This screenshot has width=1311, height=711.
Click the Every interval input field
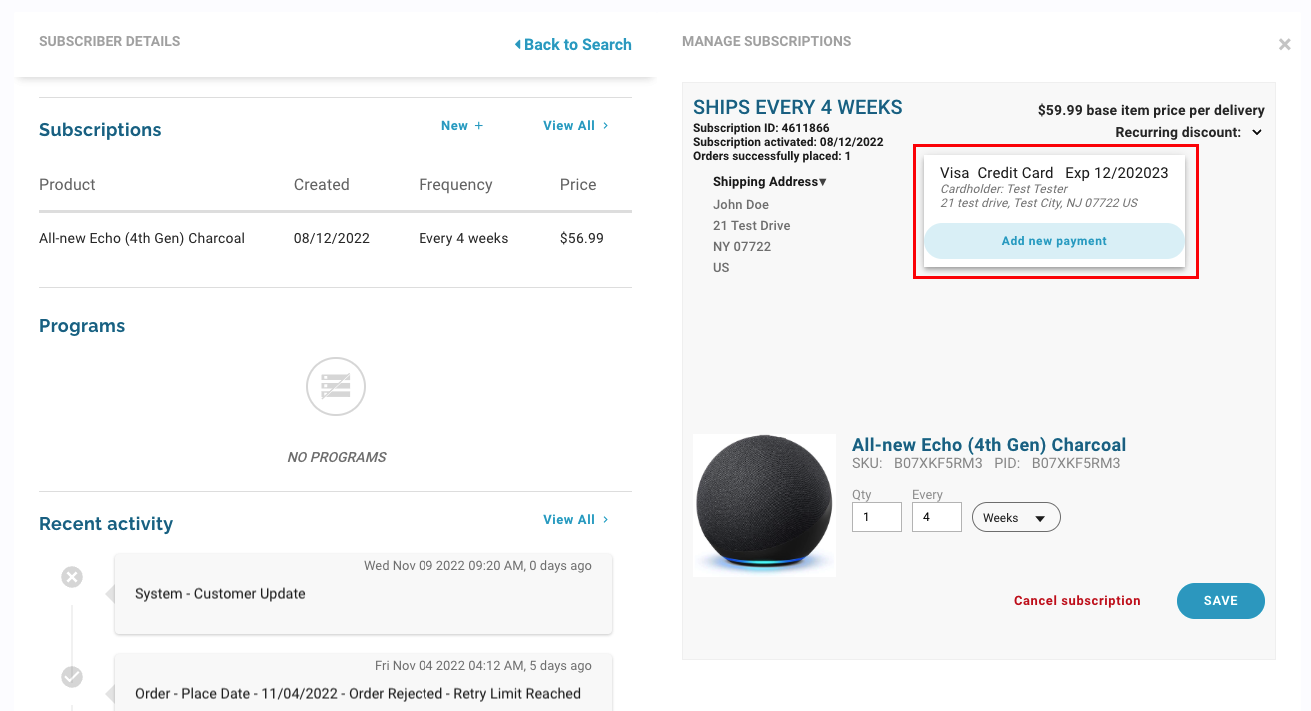coord(937,517)
